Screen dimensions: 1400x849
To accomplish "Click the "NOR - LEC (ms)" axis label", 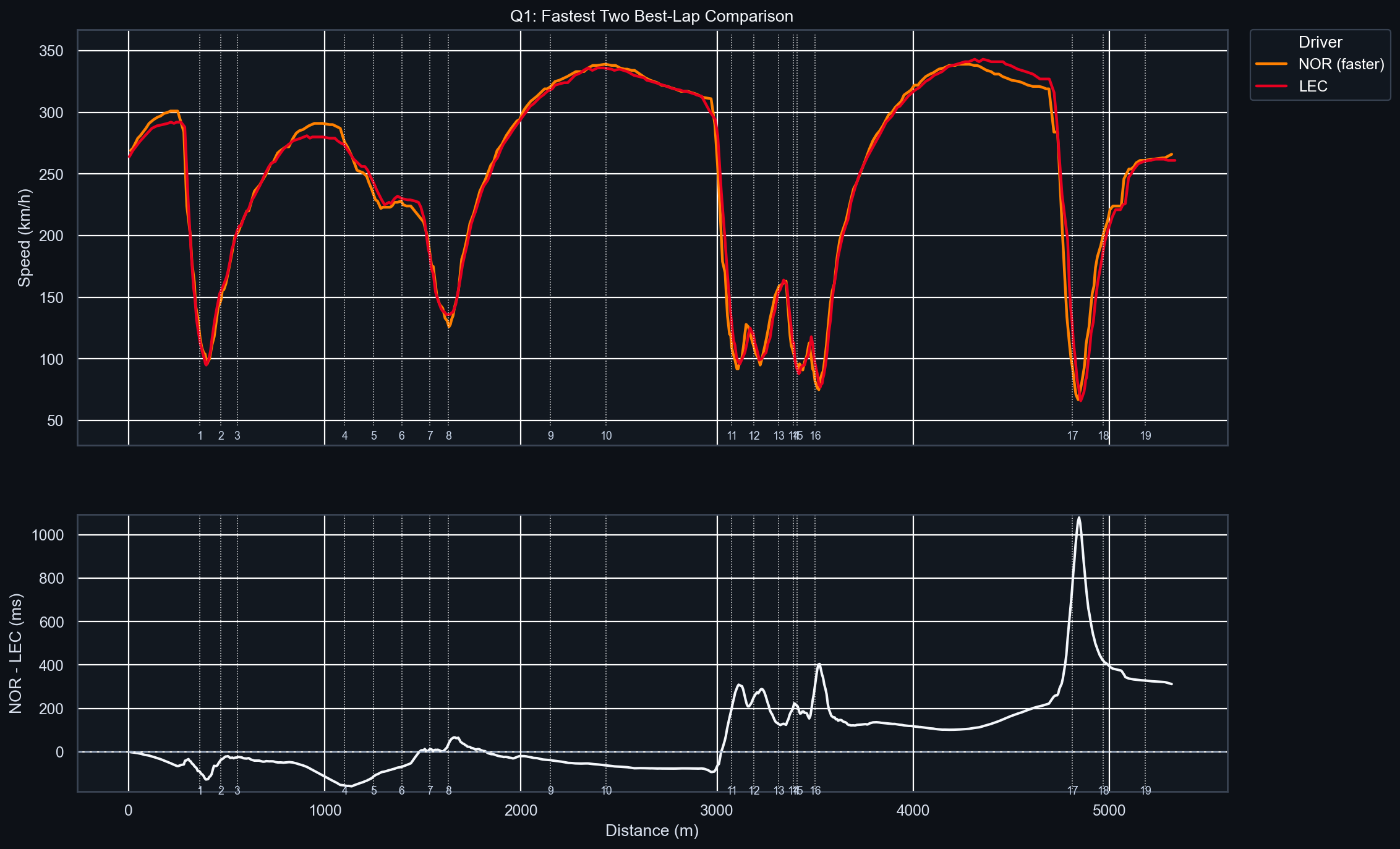I will (x=16, y=653).
